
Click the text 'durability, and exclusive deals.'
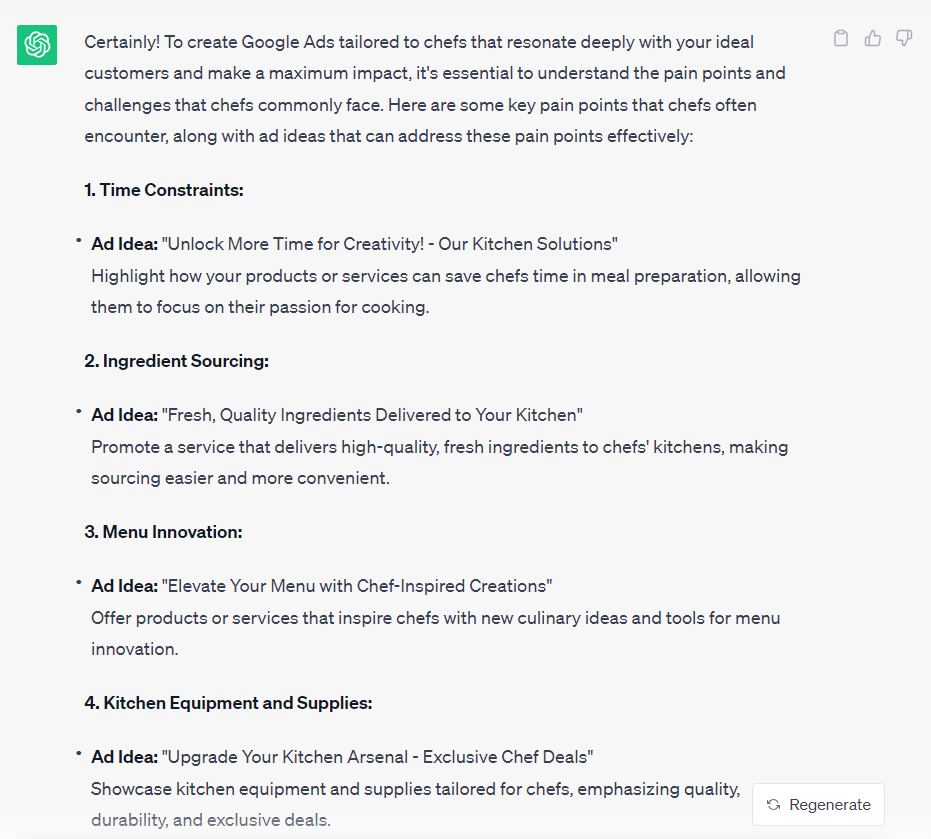211,820
